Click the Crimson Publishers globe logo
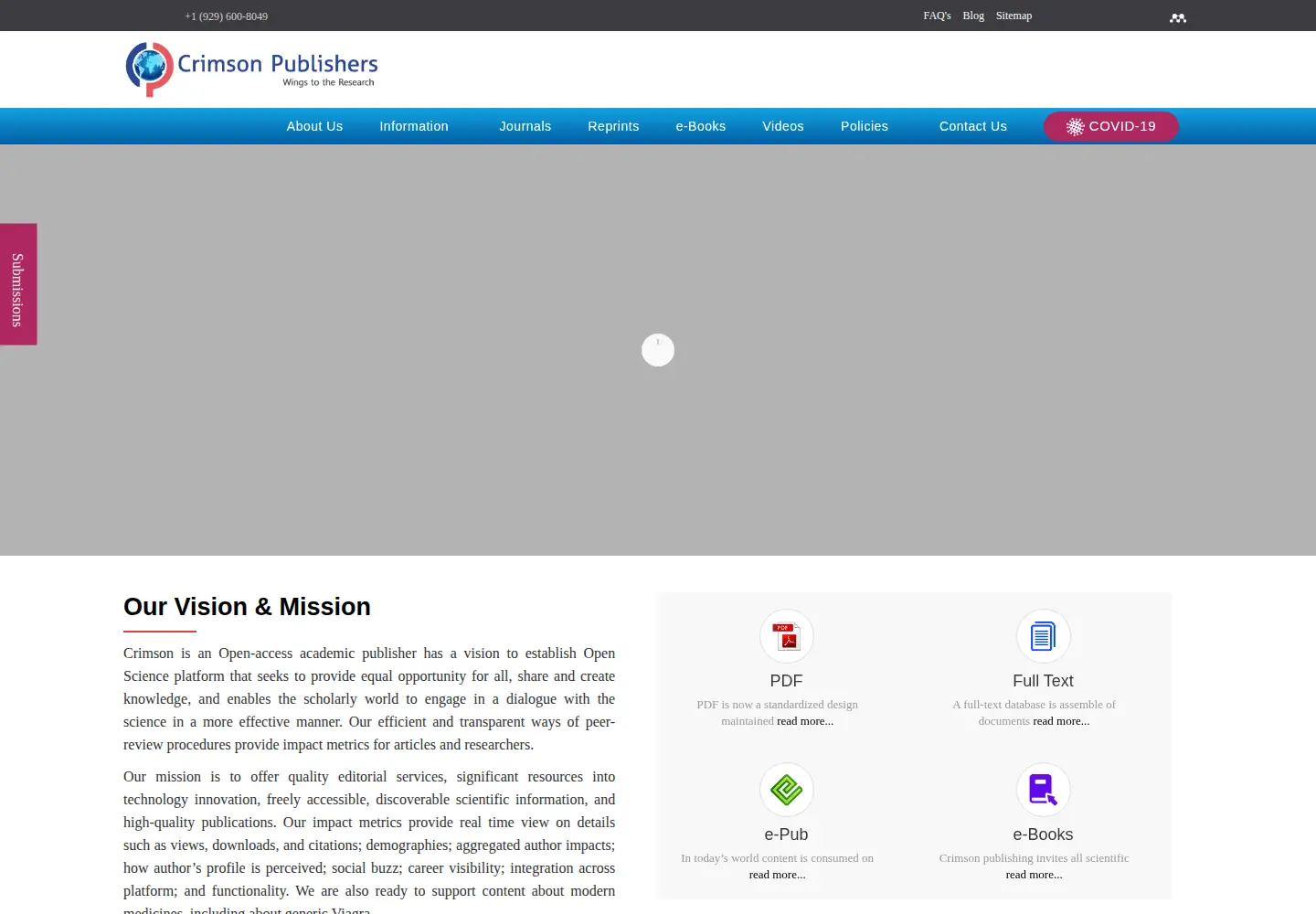 tap(149, 69)
